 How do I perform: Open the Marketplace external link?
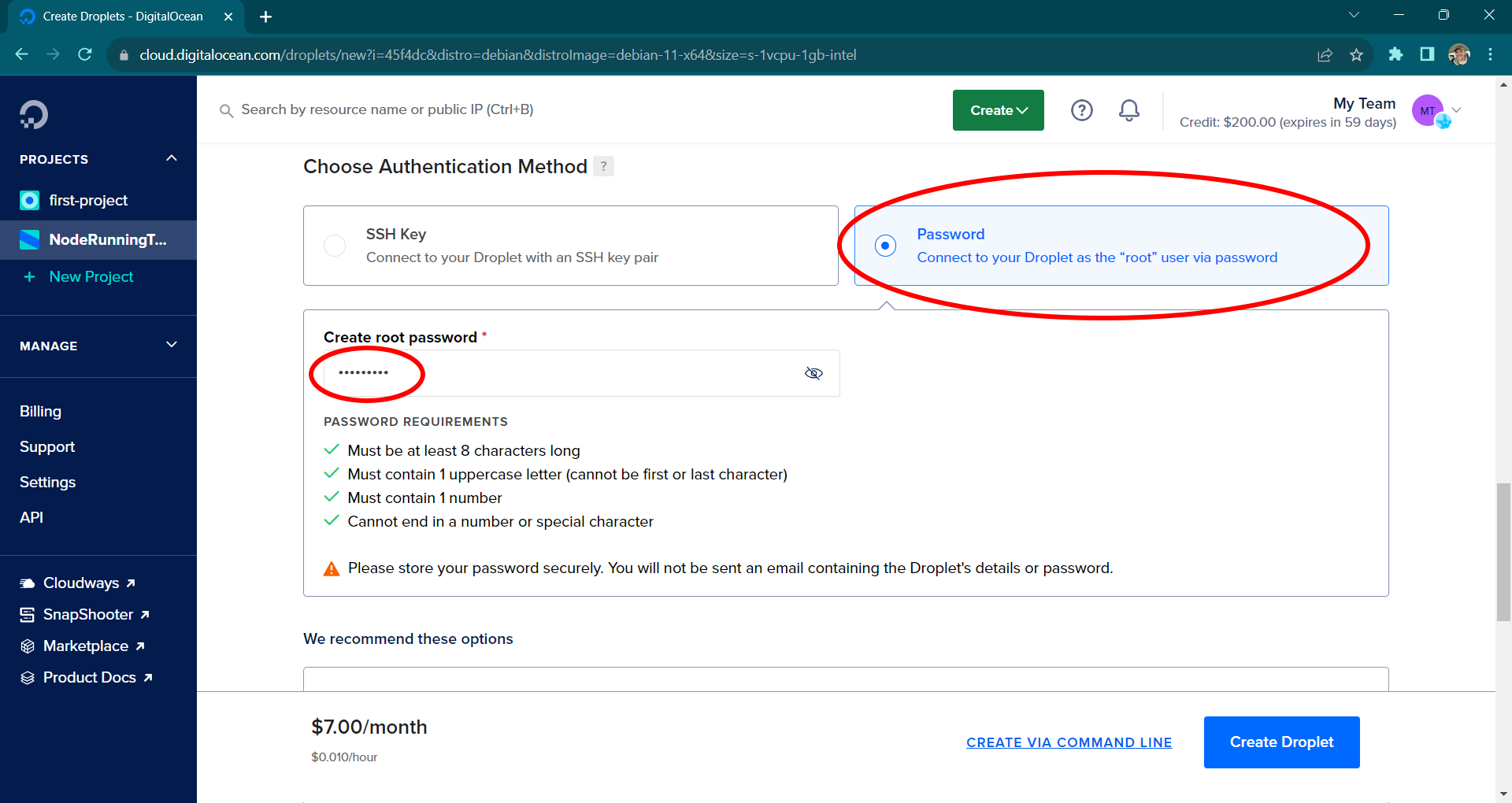tap(94, 646)
